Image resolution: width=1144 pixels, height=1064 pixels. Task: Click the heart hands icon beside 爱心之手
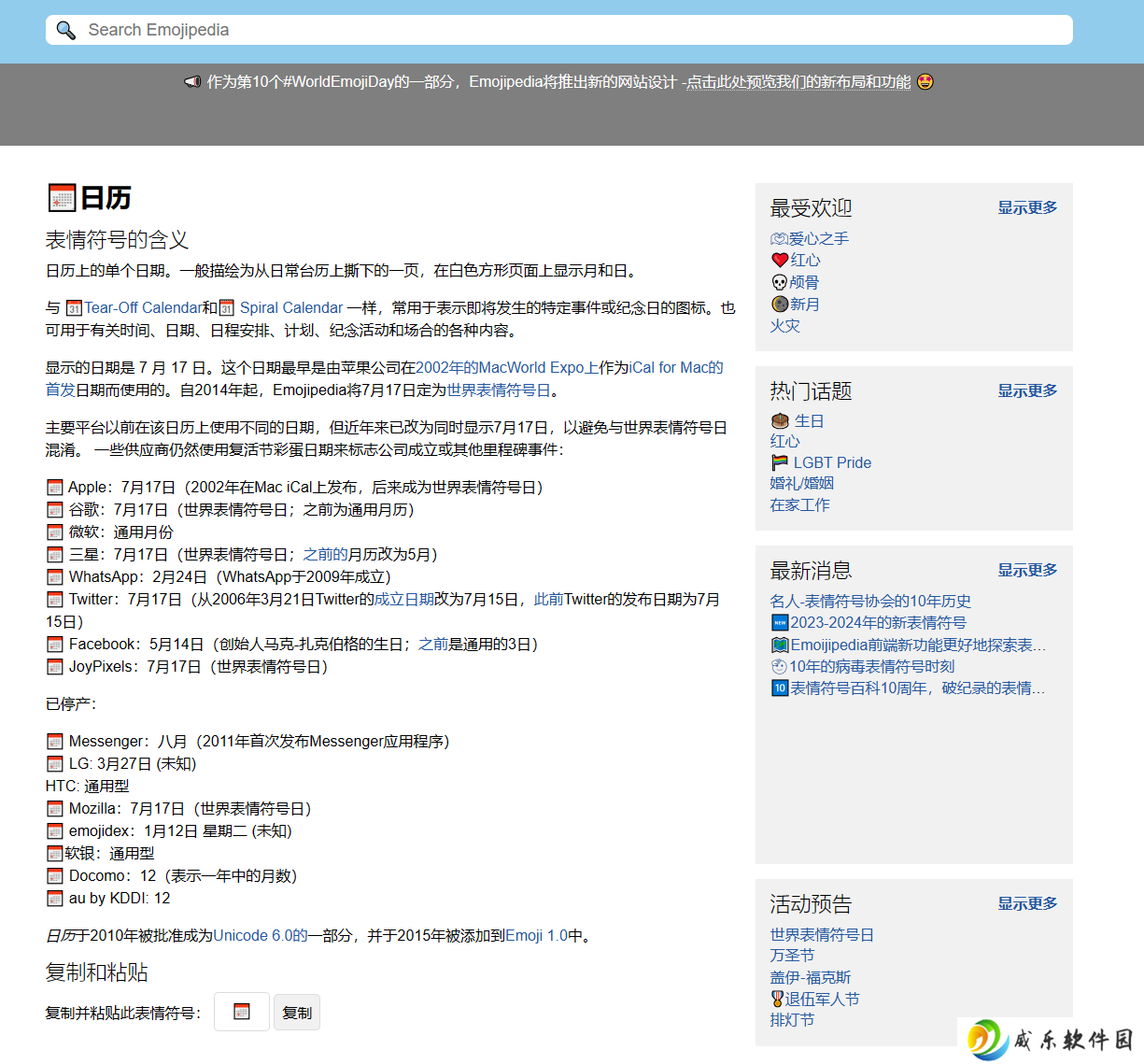(x=780, y=239)
